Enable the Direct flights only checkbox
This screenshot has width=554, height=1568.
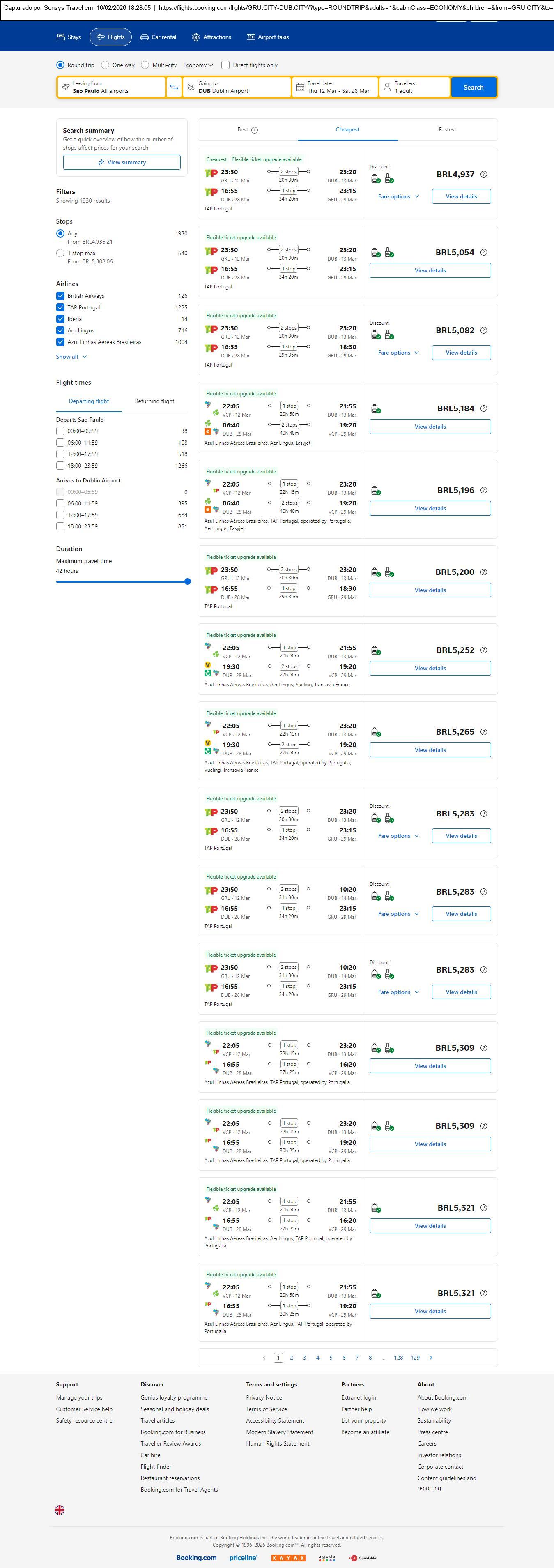(x=225, y=65)
